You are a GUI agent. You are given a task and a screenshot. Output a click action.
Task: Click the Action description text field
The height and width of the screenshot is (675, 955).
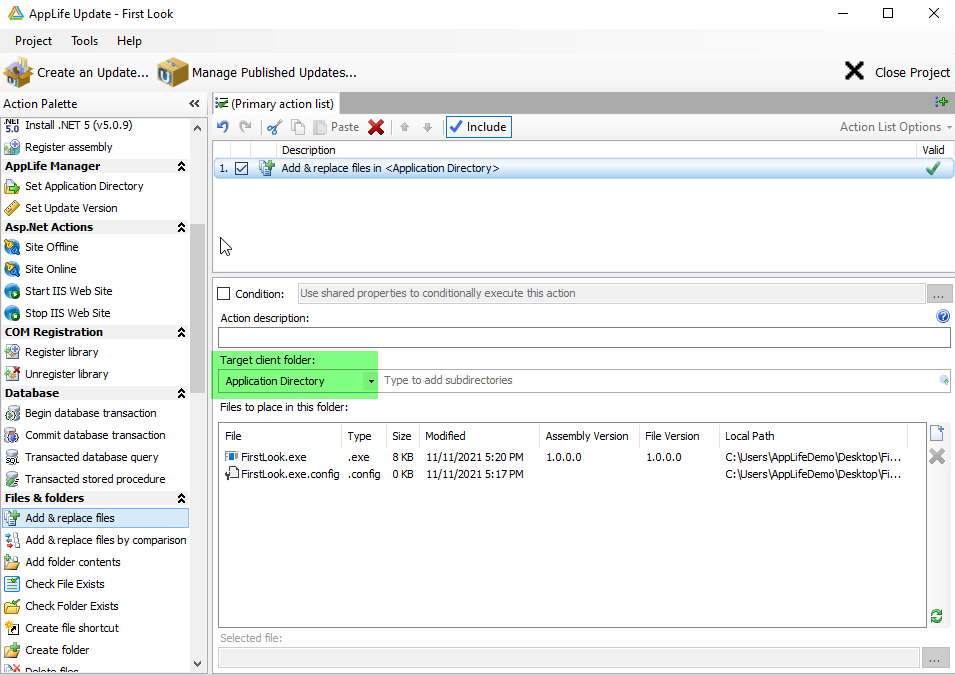pos(584,338)
